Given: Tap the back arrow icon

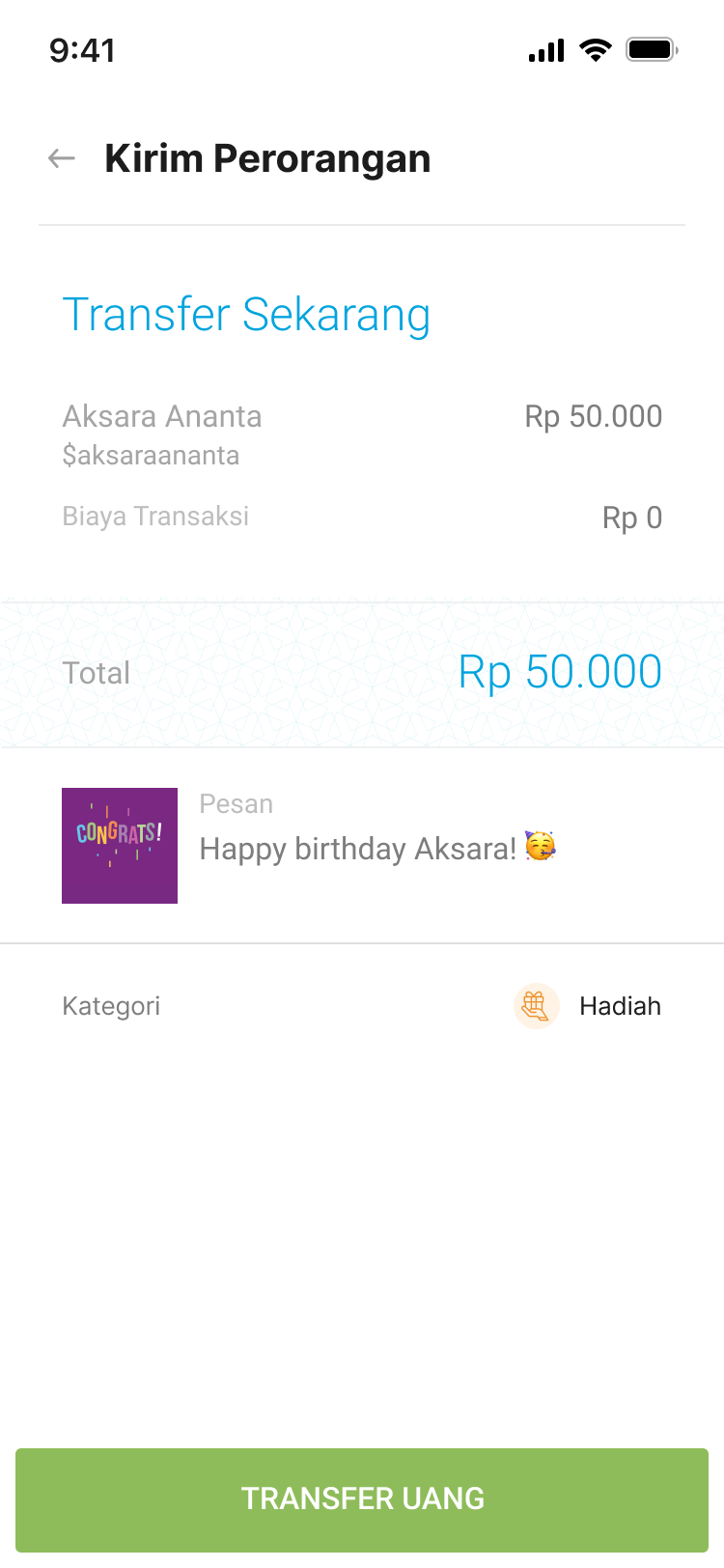Looking at the screenshot, I should [62, 158].
